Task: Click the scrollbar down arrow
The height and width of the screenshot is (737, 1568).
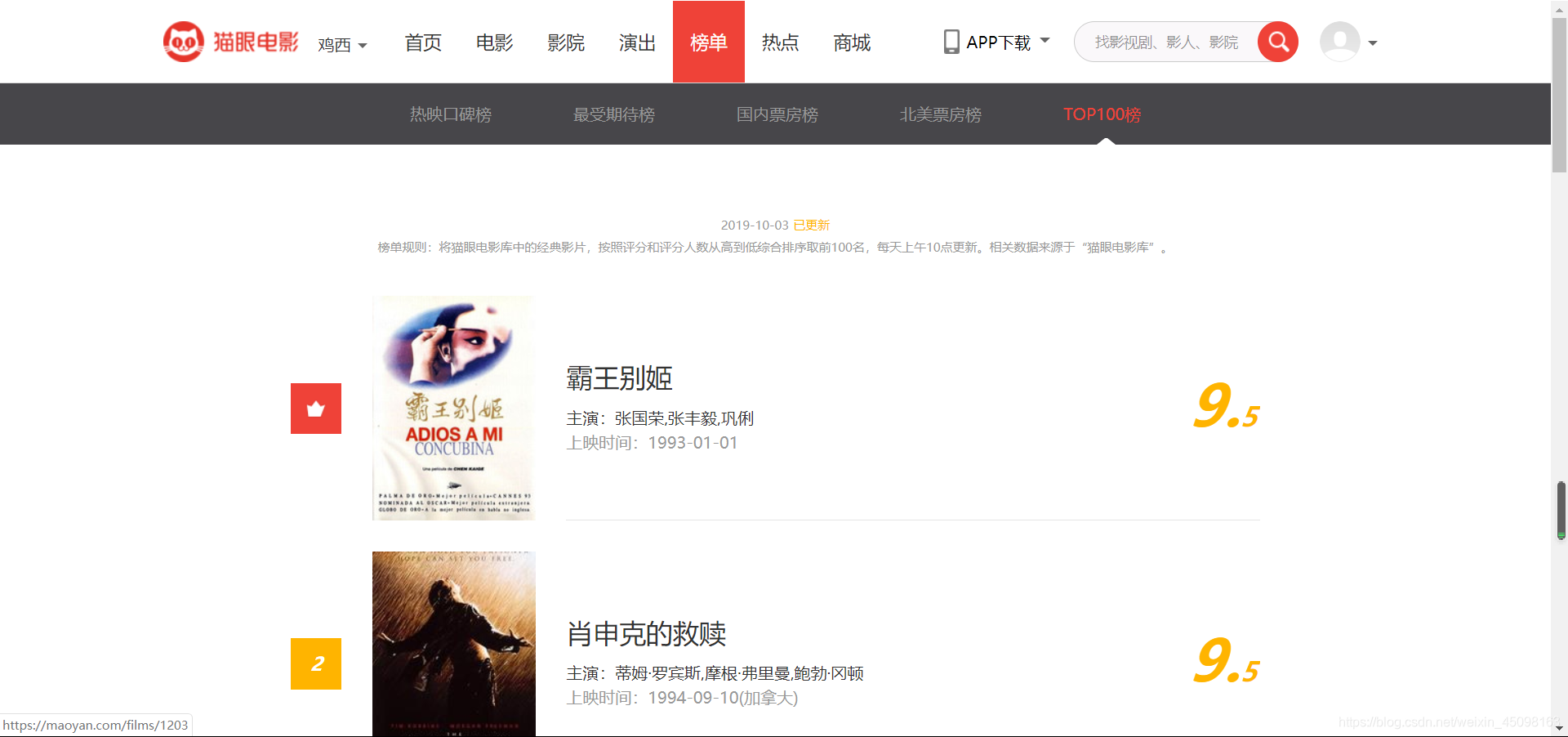Action: tap(1559, 727)
